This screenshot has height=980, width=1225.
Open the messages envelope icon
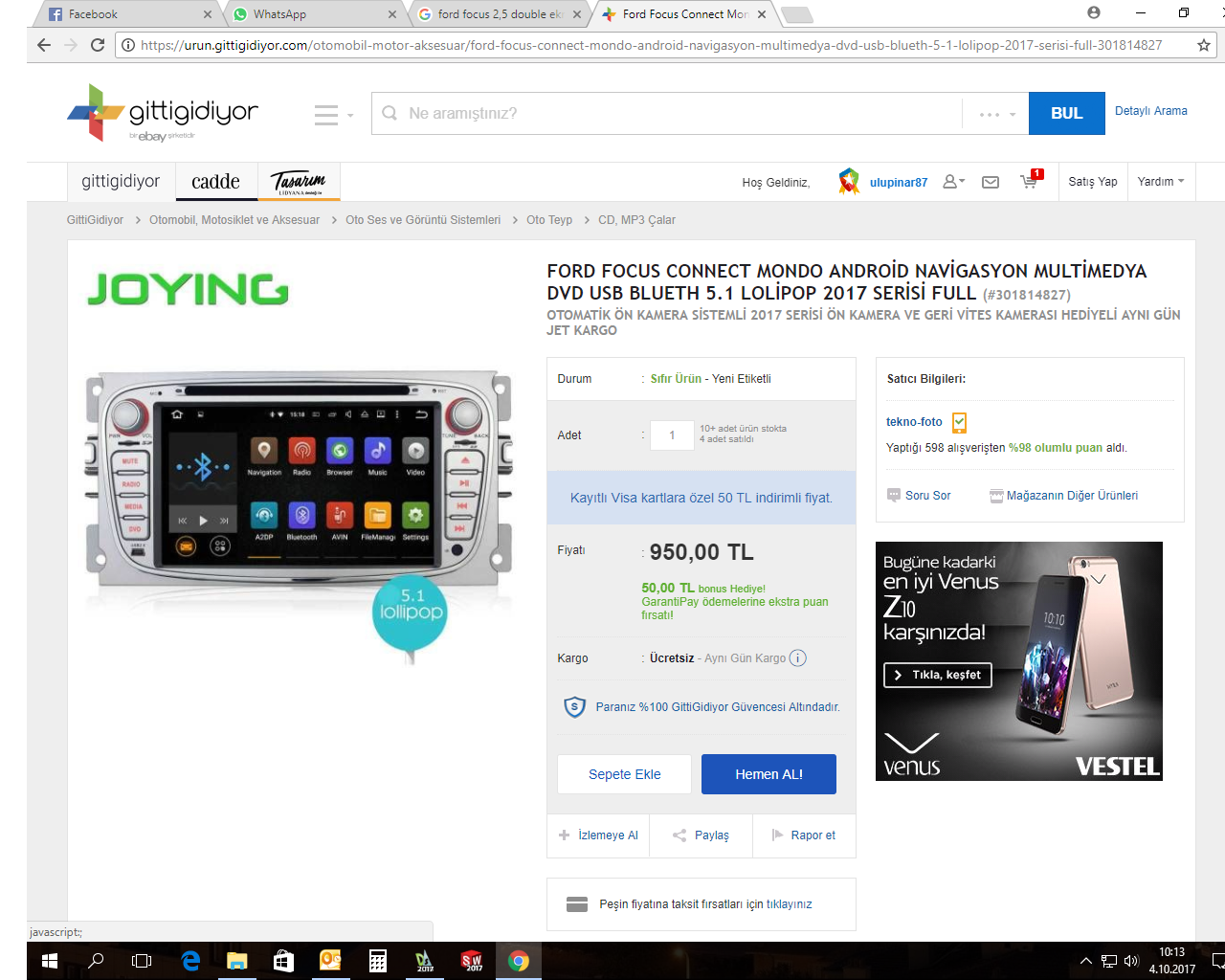991,182
